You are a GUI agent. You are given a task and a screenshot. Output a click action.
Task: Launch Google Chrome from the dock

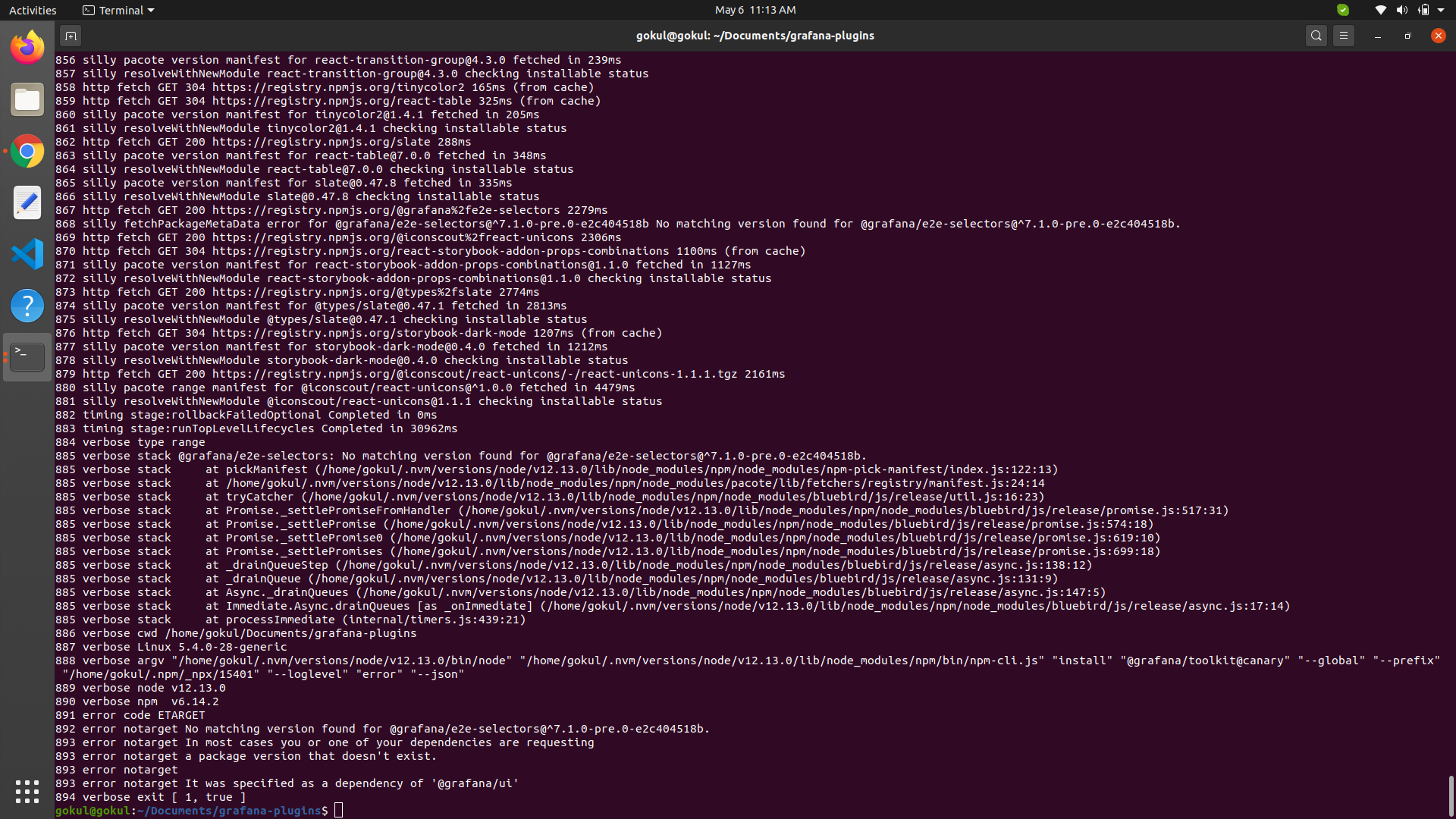coord(27,151)
